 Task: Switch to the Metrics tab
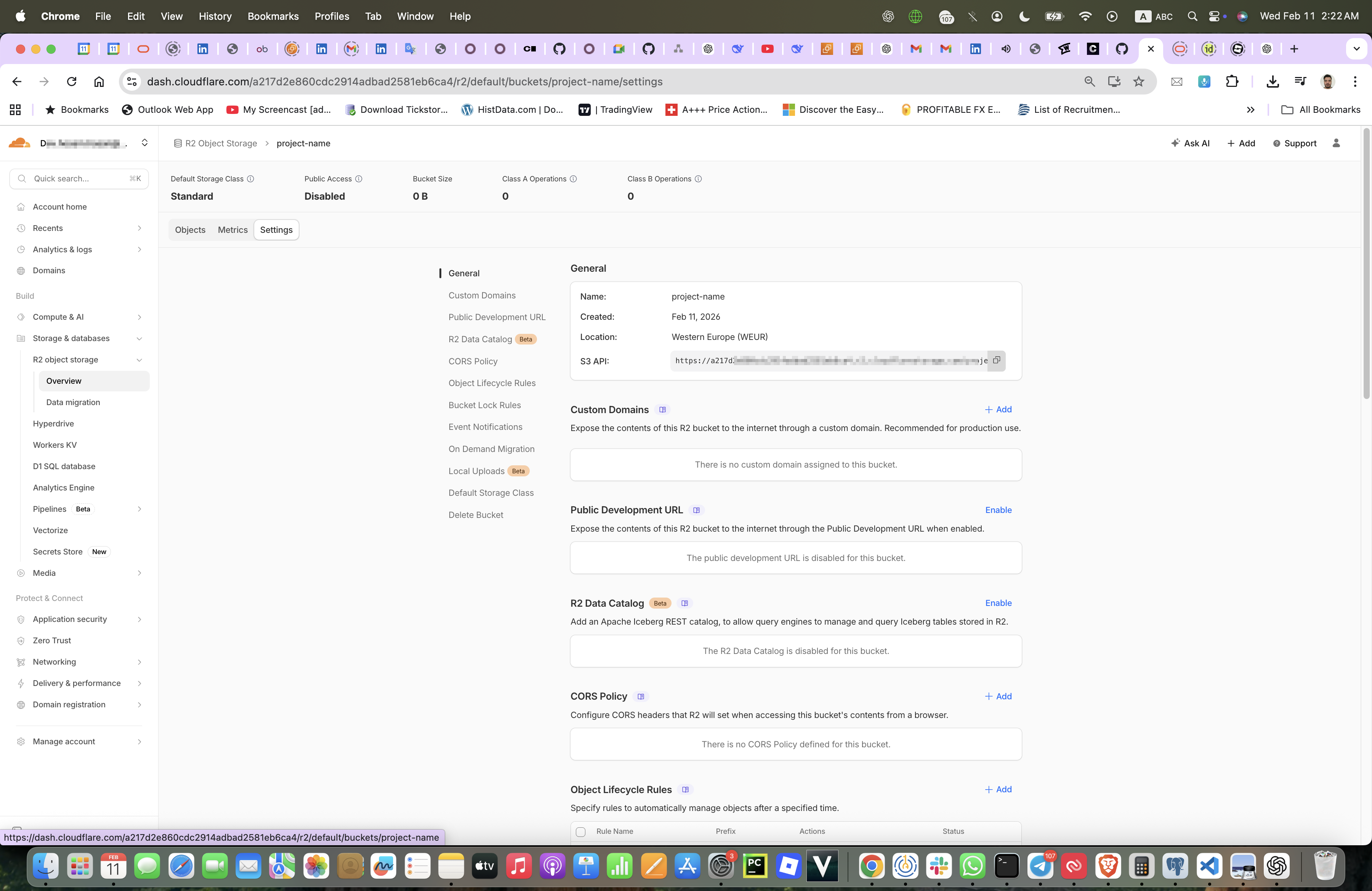tap(232, 229)
